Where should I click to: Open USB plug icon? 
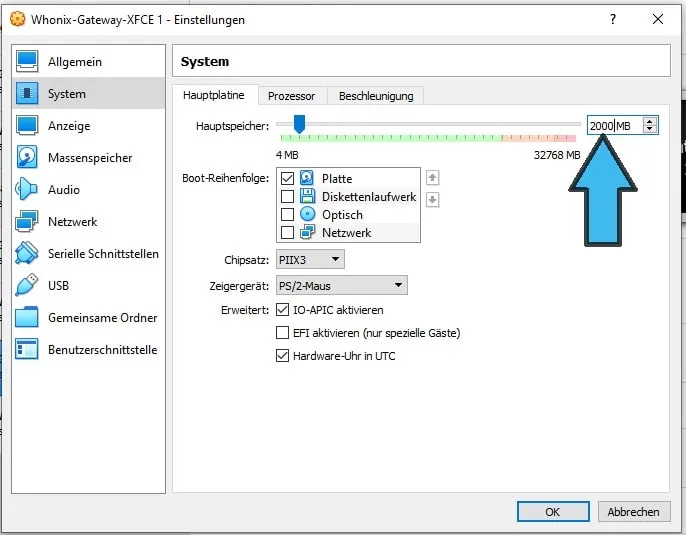pos(27,285)
